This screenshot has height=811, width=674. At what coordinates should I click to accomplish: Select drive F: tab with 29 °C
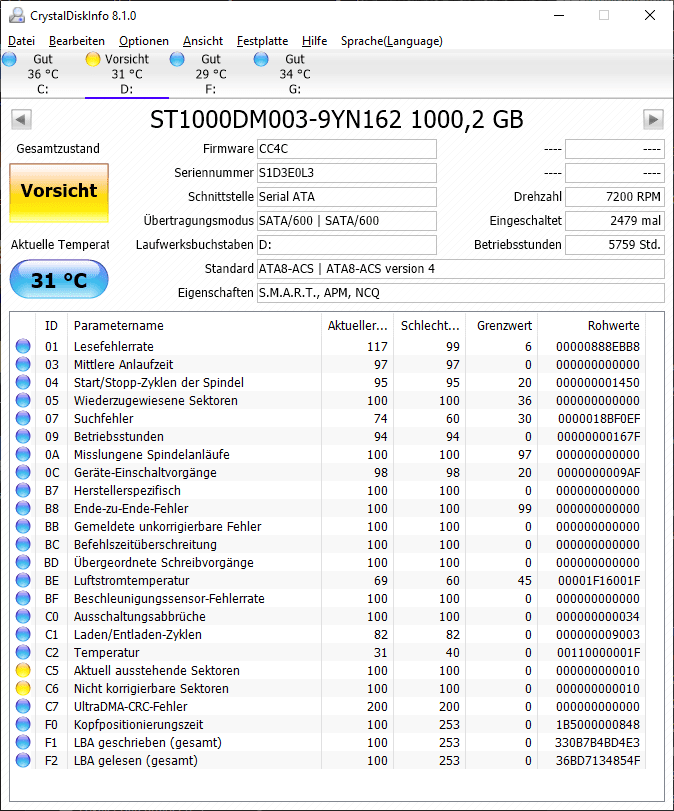[x=211, y=74]
